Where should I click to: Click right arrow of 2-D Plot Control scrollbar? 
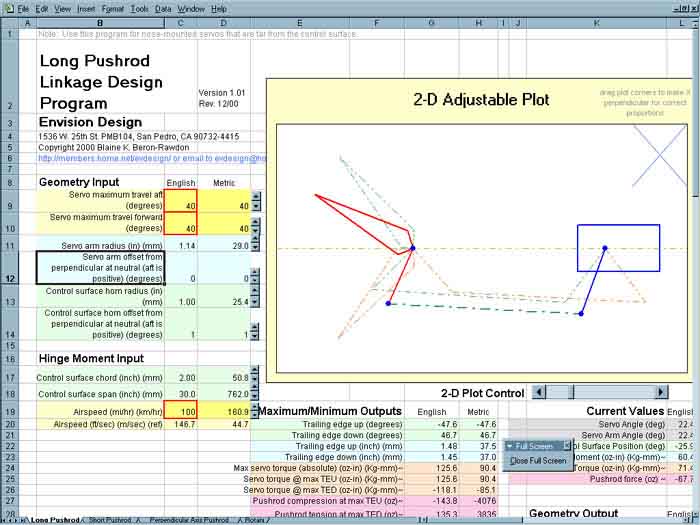pyautogui.click(x=661, y=392)
